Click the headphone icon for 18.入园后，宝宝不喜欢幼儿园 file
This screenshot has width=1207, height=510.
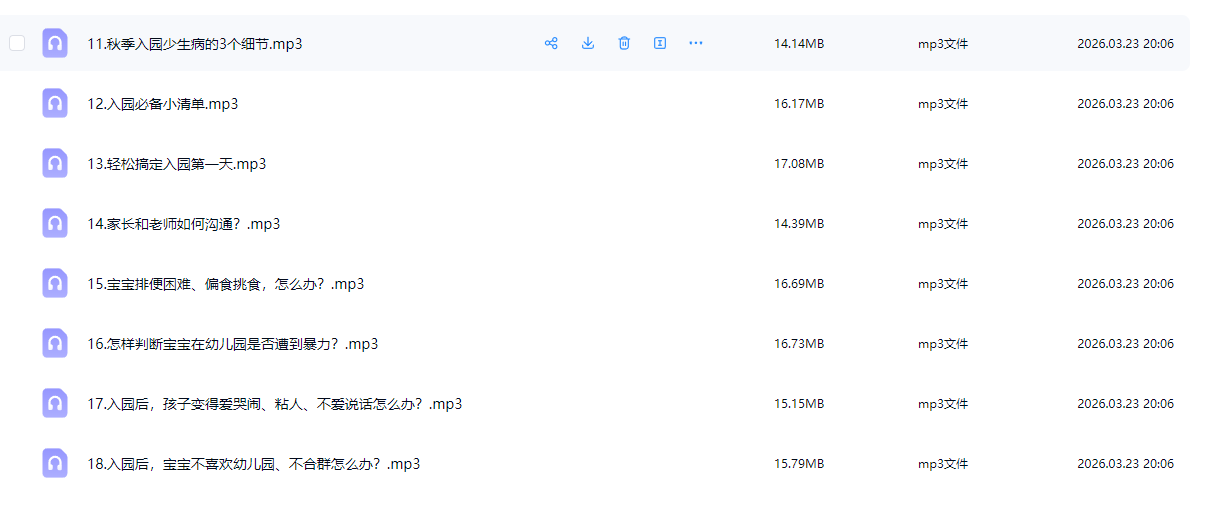[x=55, y=463]
